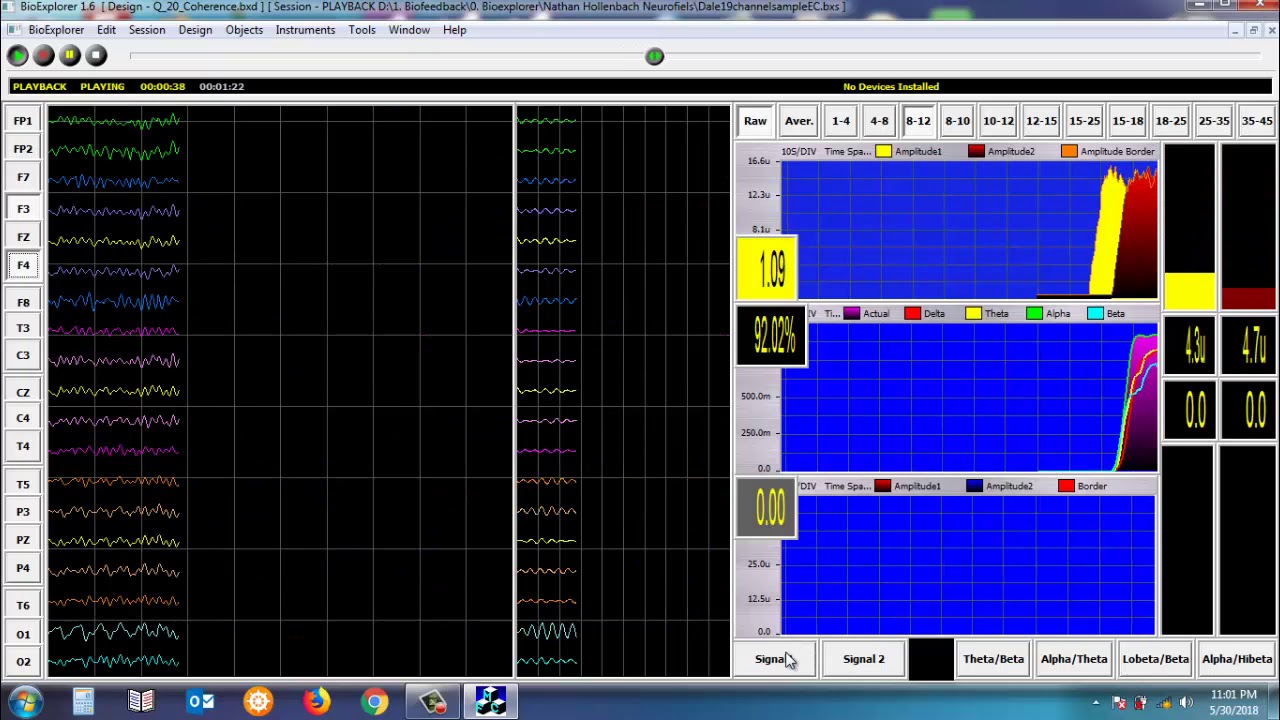Open Firefox from the taskbar
Image resolution: width=1280 pixels, height=720 pixels.
(x=316, y=701)
